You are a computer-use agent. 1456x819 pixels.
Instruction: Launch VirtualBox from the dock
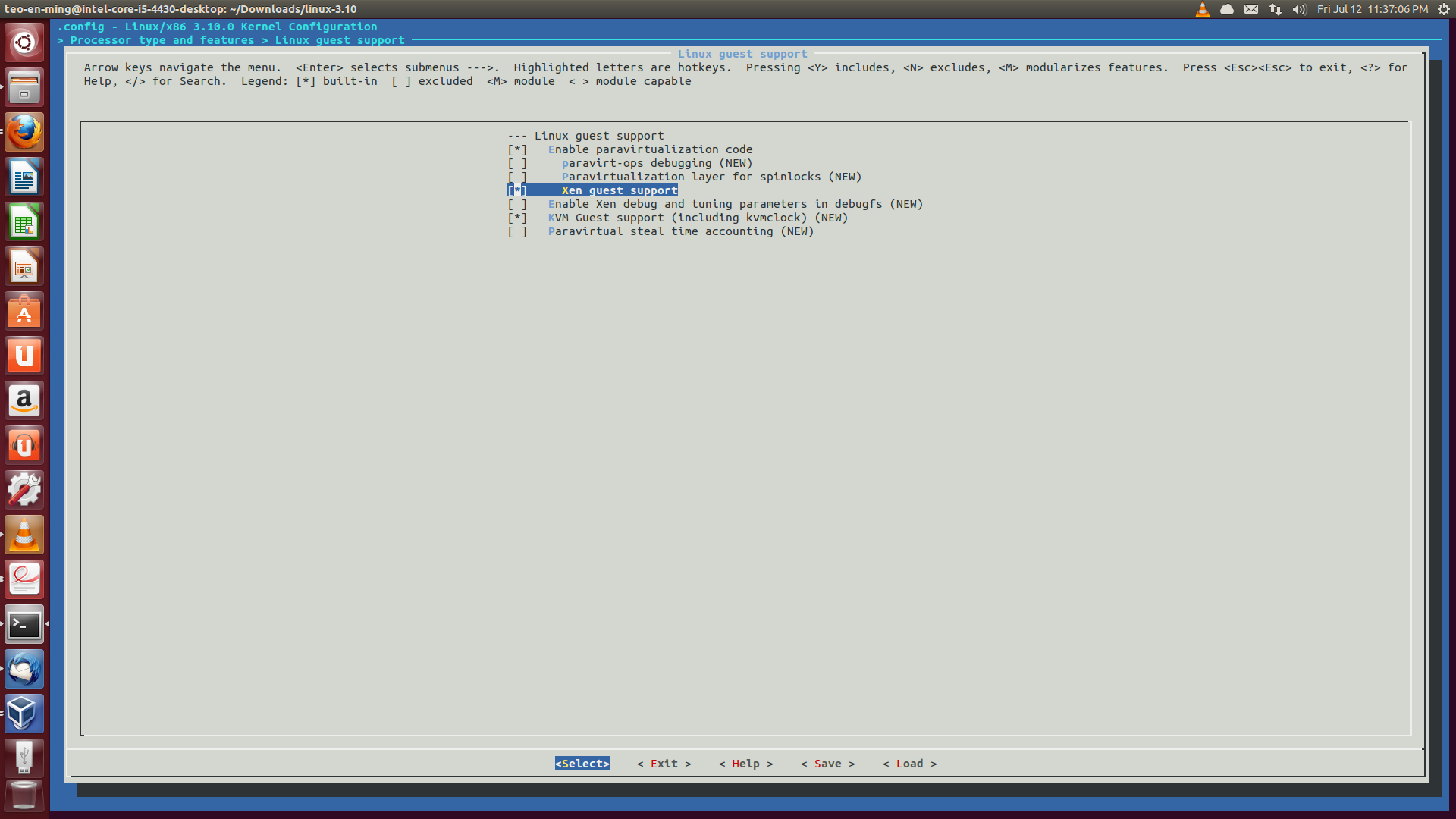coord(24,714)
